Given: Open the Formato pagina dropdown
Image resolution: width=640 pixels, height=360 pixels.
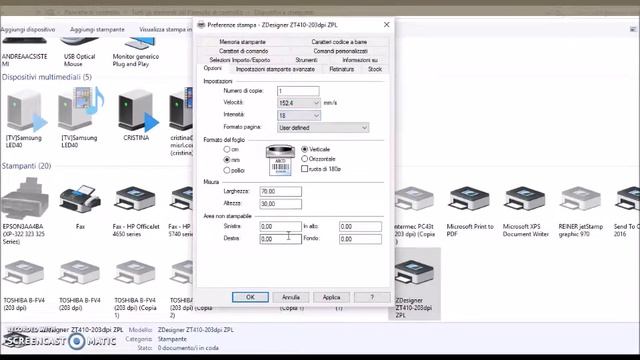Looking at the screenshot, I should click(x=323, y=128).
